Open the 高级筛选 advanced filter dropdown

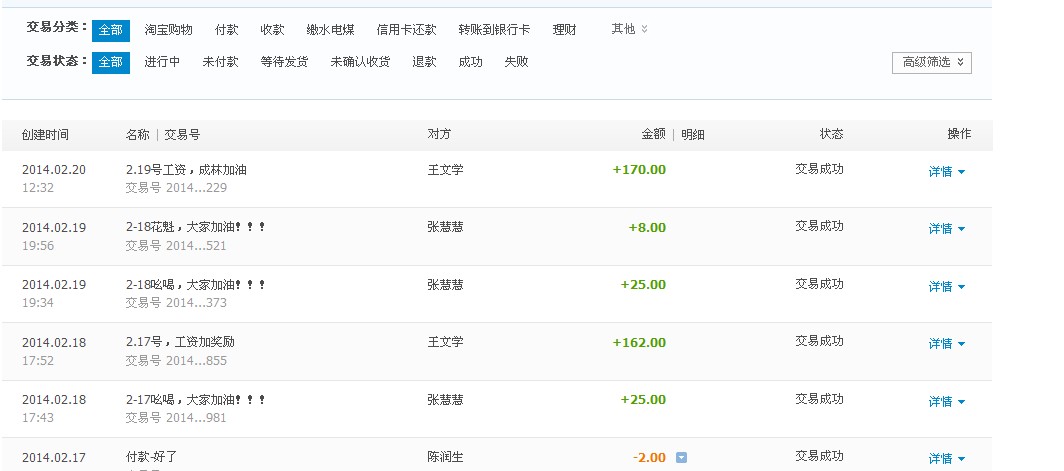click(x=931, y=62)
